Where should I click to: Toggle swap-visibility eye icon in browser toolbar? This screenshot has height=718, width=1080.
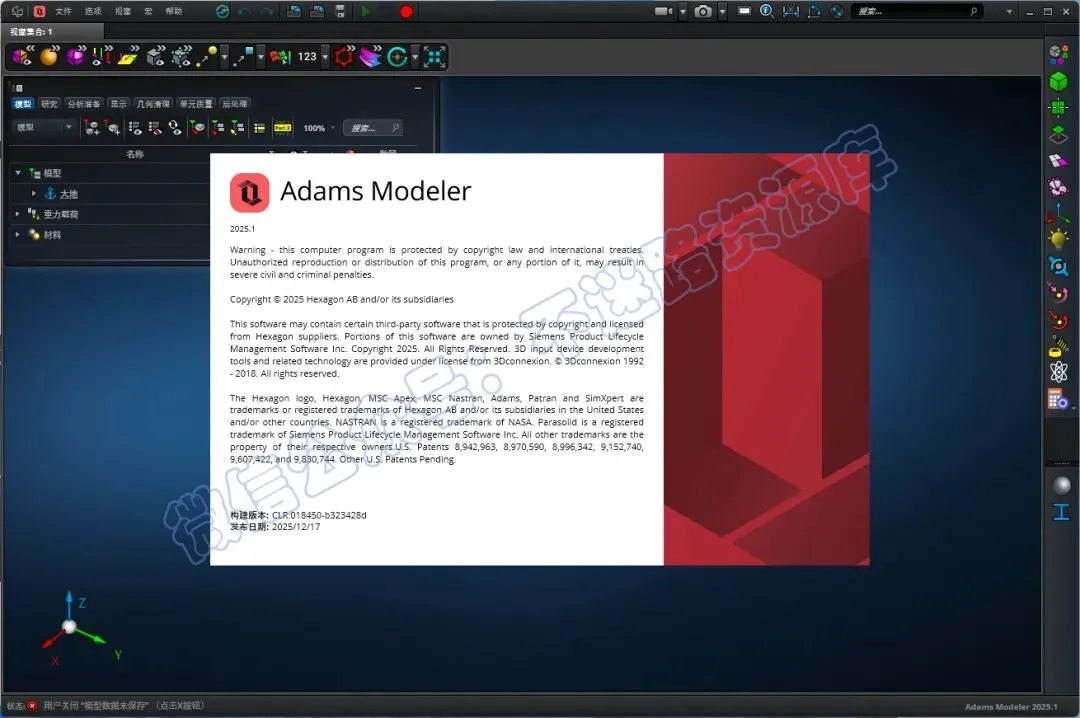point(175,128)
